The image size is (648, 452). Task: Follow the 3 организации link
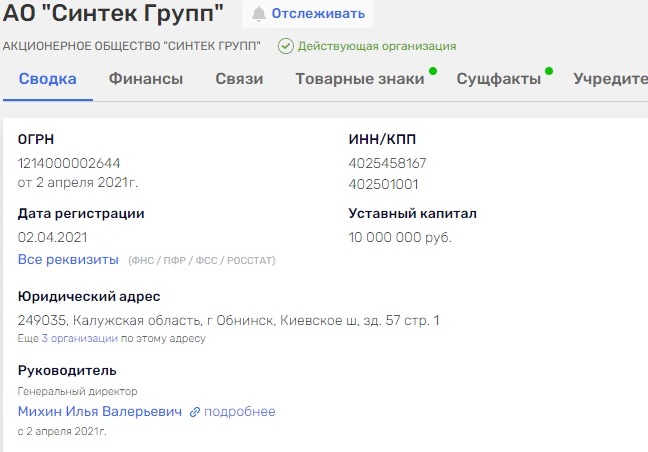[79, 338]
